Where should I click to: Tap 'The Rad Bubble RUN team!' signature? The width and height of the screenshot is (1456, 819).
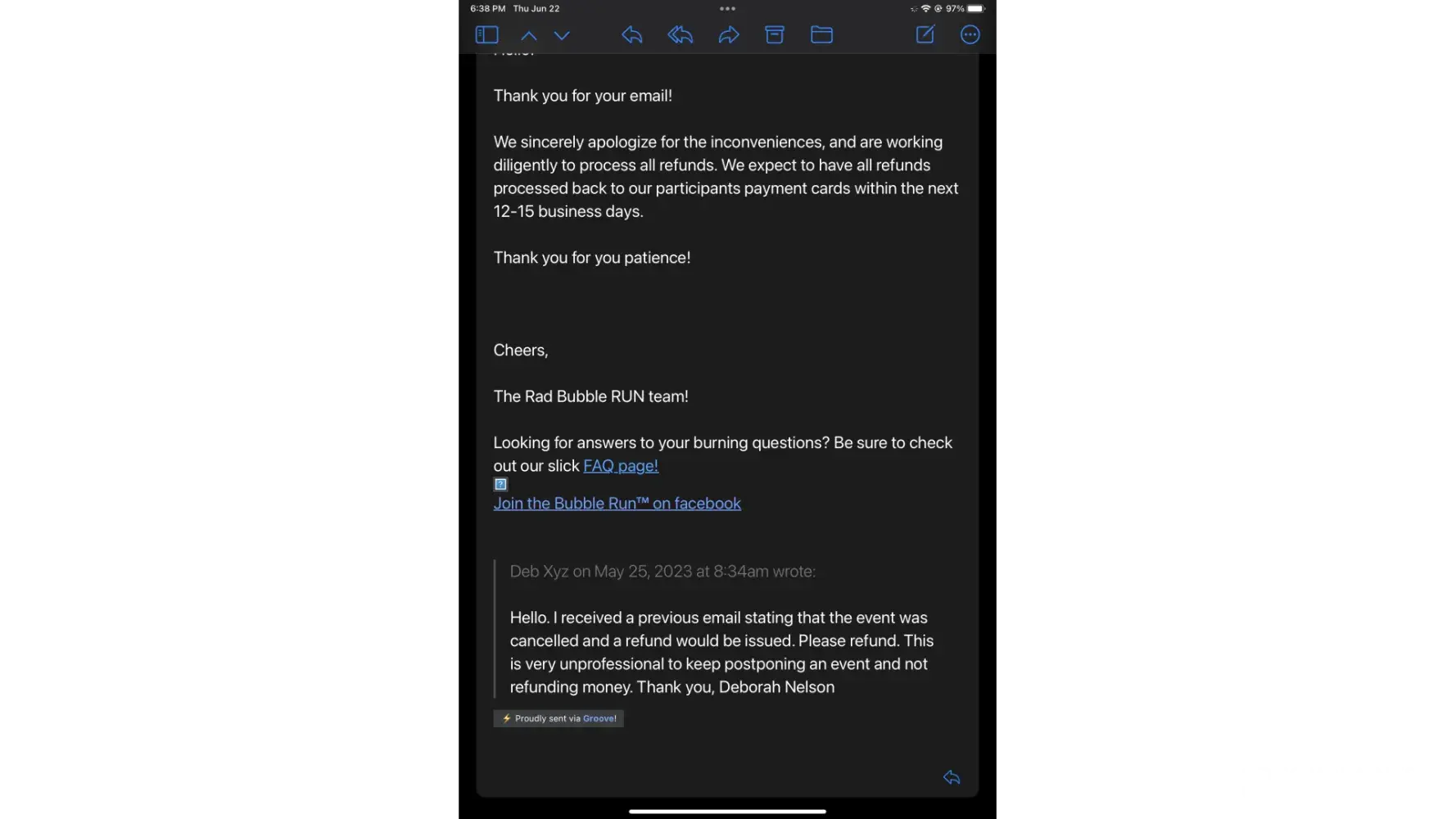591,396
